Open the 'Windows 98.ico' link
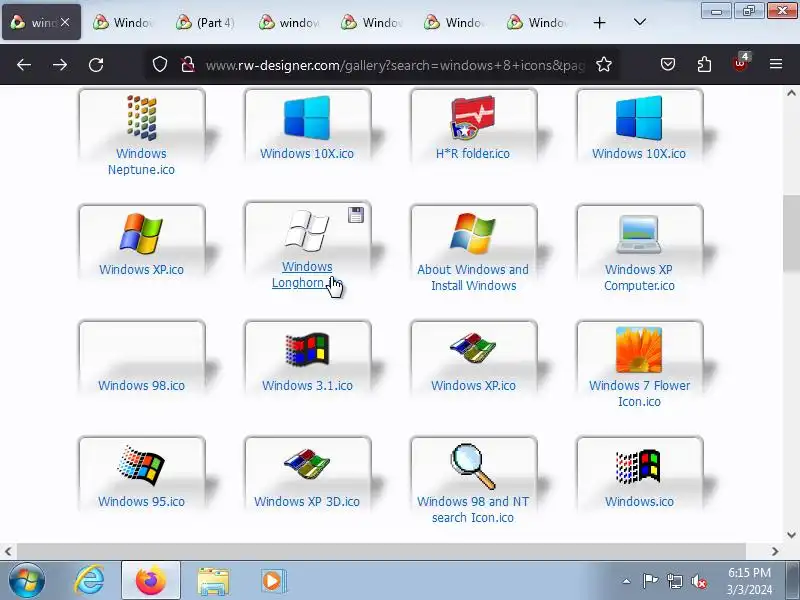The height and width of the screenshot is (600, 800). click(x=141, y=385)
